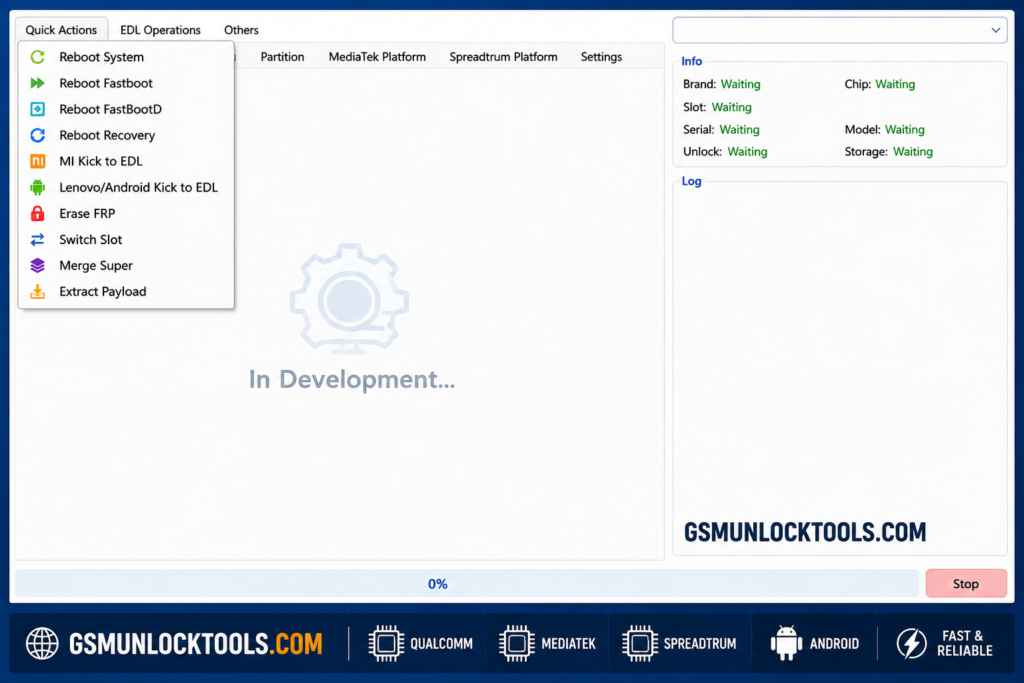Image resolution: width=1024 pixels, height=683 pixels.
Task: Open the Spreadtrum Platform tab
Action: coord(503,57)
